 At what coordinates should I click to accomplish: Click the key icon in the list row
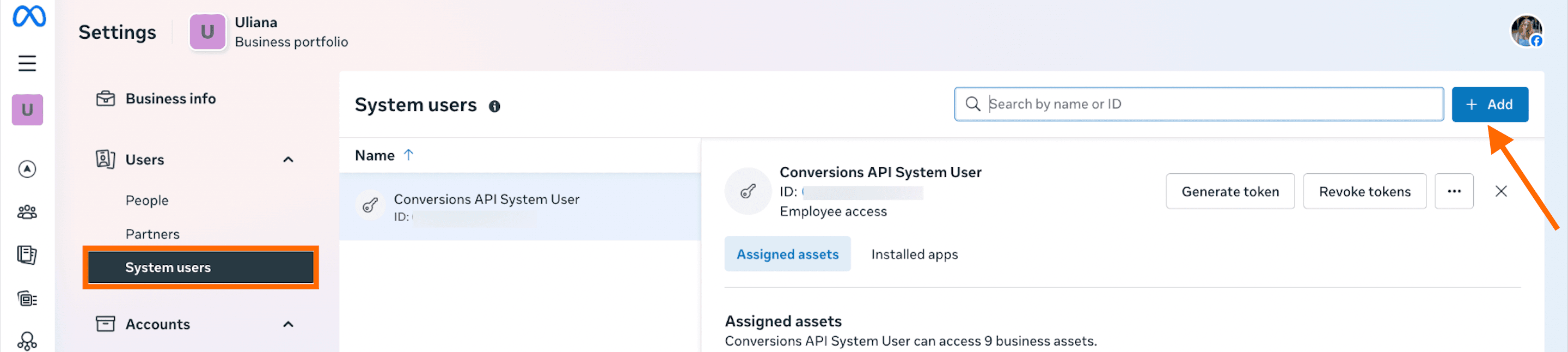(370, 206)
